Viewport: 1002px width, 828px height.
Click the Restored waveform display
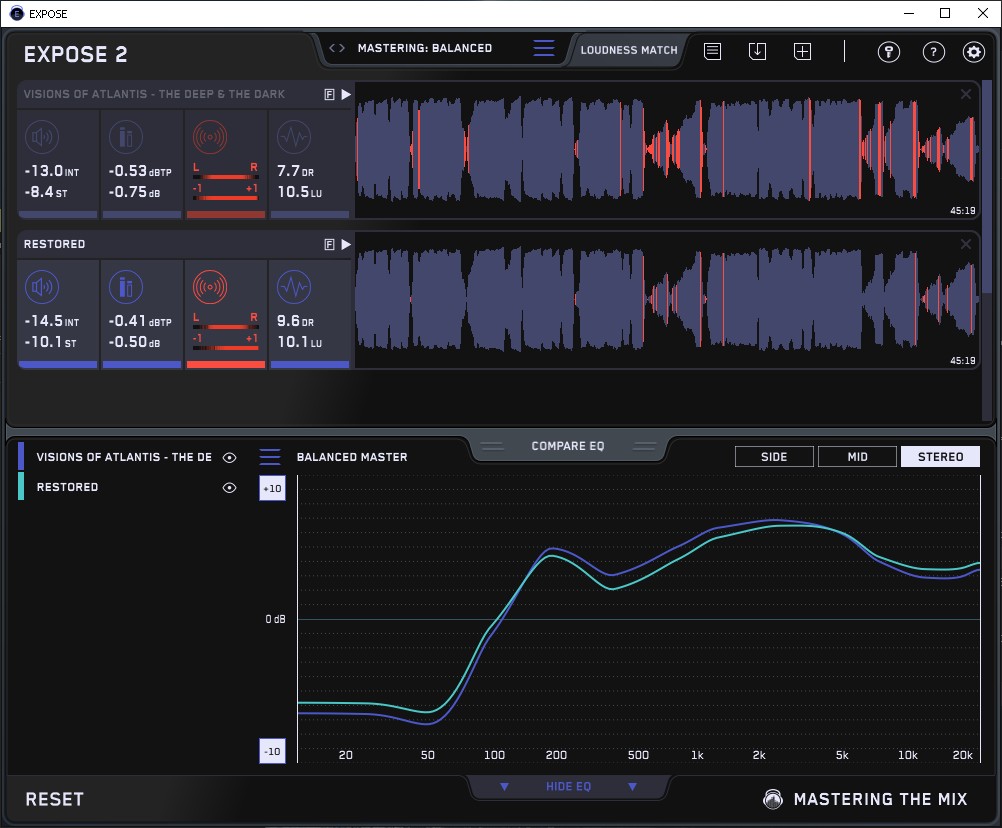pos(667,300)
